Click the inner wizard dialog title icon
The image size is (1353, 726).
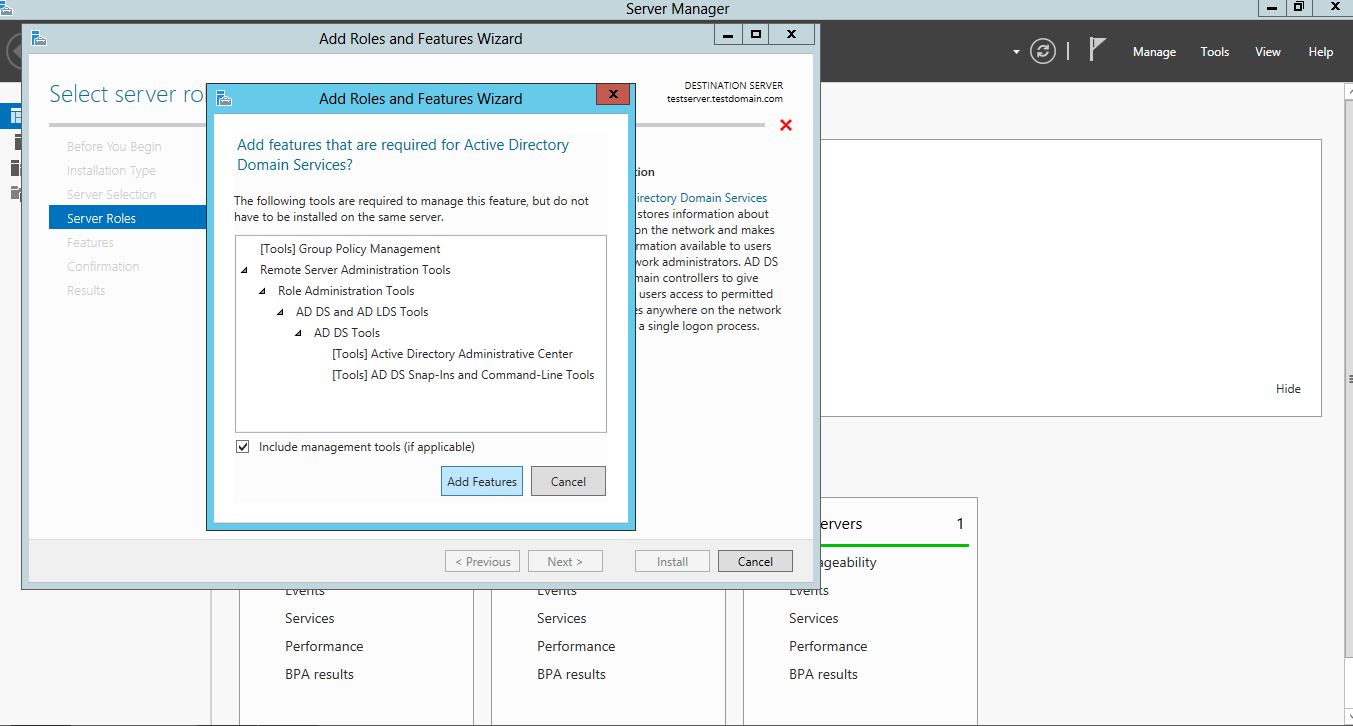tap(224, 98)
